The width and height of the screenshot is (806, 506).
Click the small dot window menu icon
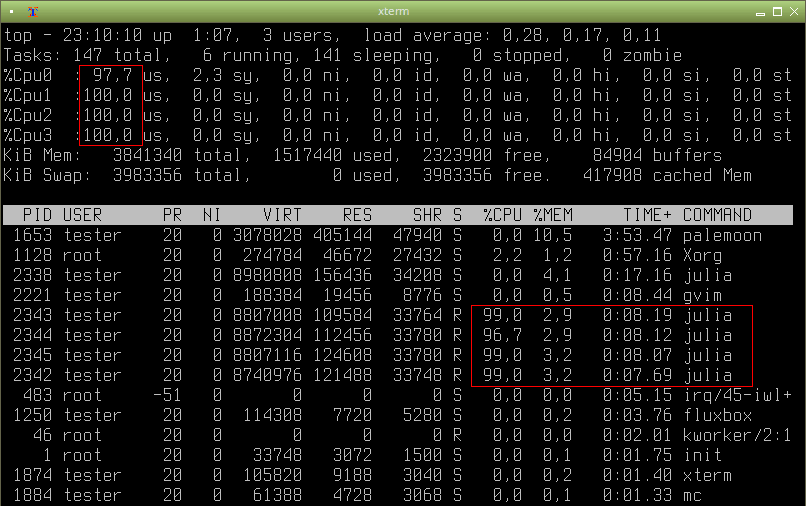click(x=11, y=11)
